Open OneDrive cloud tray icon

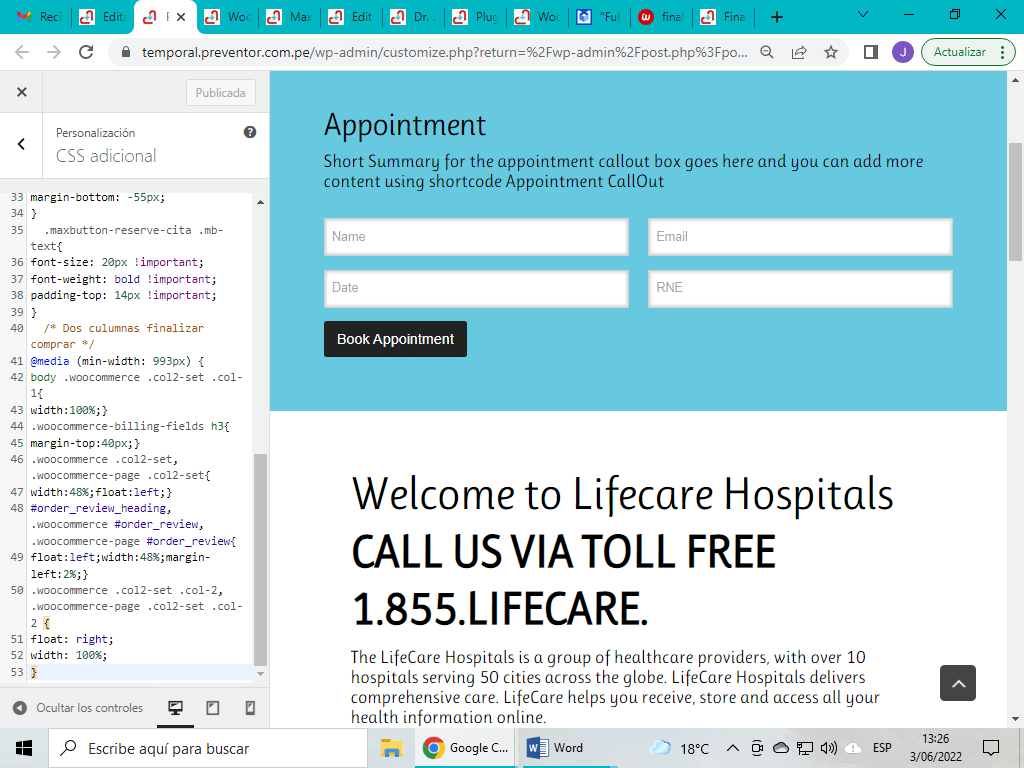click(x=780, y=748)
